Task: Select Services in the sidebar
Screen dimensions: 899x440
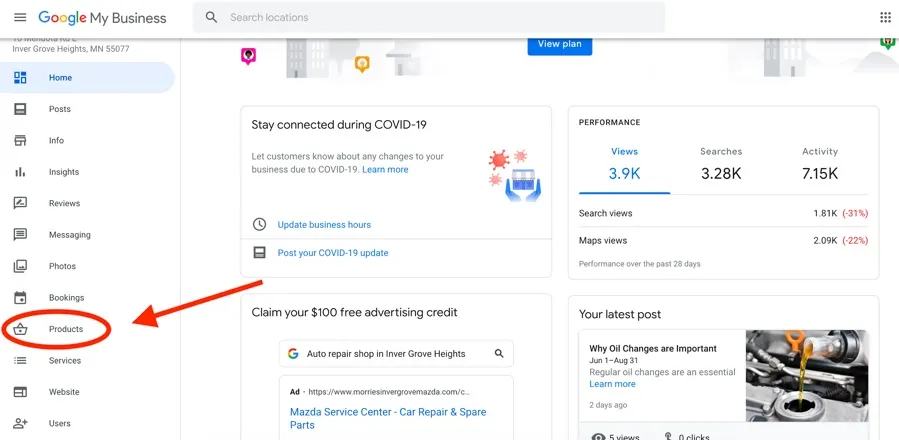Action: [87, 360]
